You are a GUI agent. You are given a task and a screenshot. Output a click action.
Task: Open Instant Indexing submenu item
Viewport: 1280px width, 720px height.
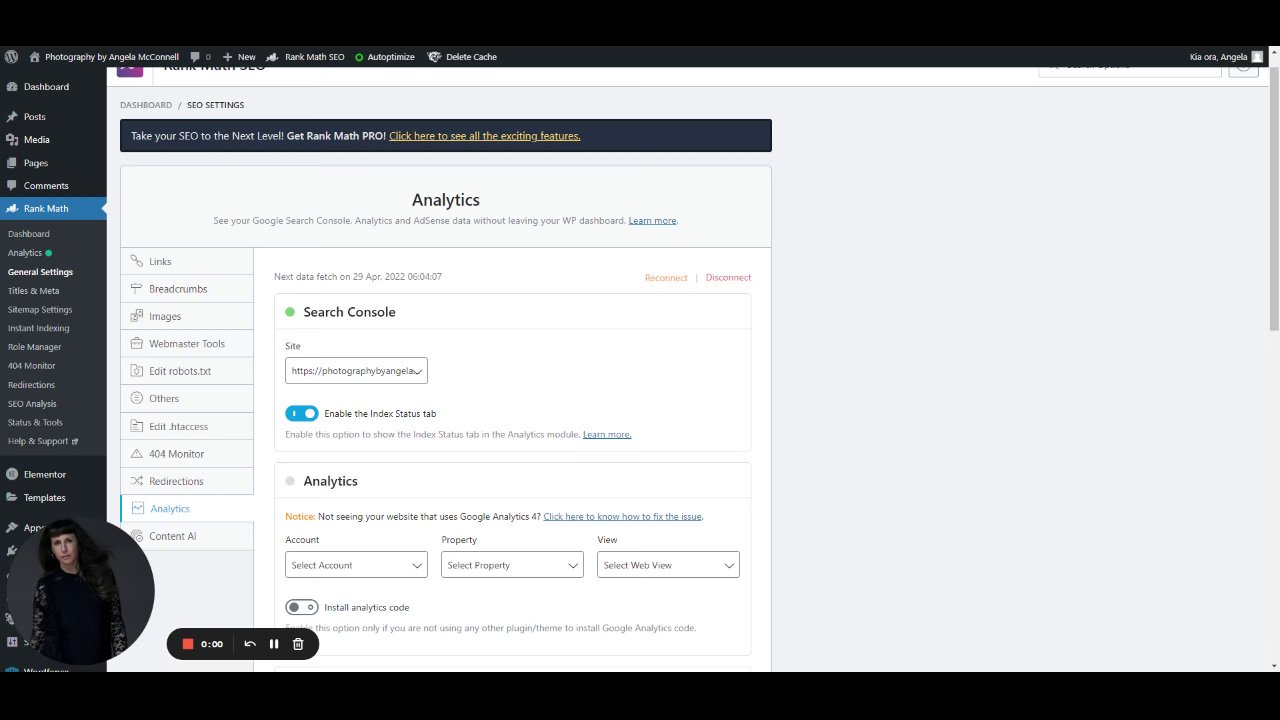(39, 328)
